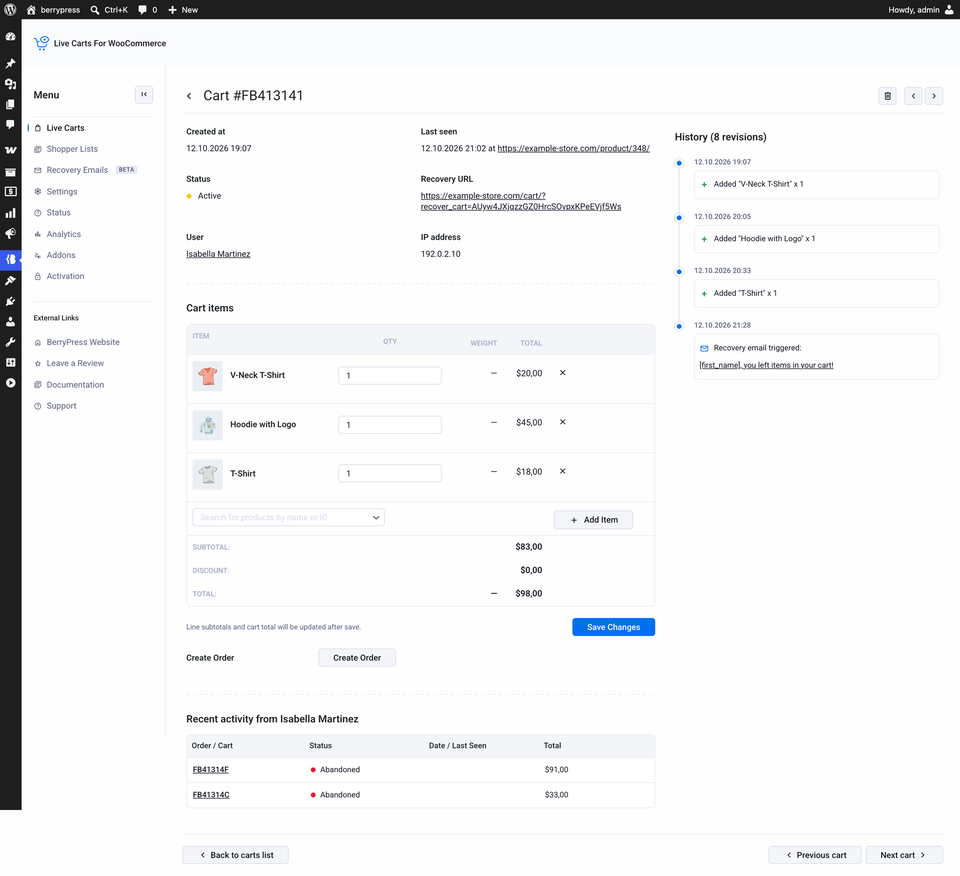Go to the previous cart with the header chevron
Image resolution: width=960 pixels, height=876 pixels.
(913, 96)
